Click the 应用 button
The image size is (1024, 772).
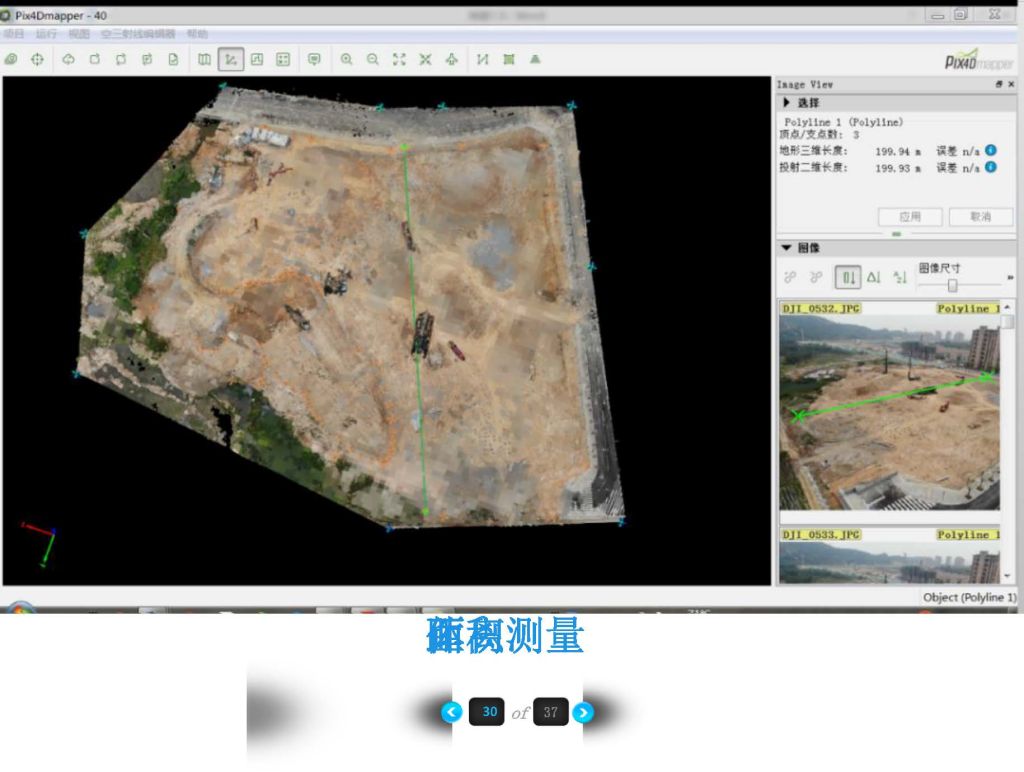coord(909,216)
